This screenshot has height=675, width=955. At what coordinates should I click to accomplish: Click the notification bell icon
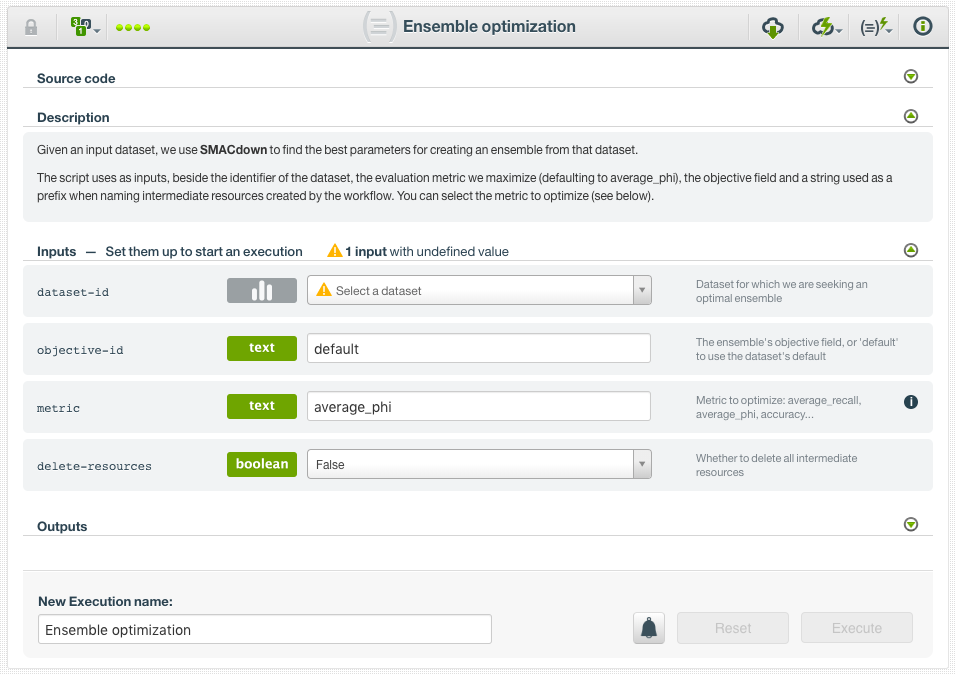point(648,628)
